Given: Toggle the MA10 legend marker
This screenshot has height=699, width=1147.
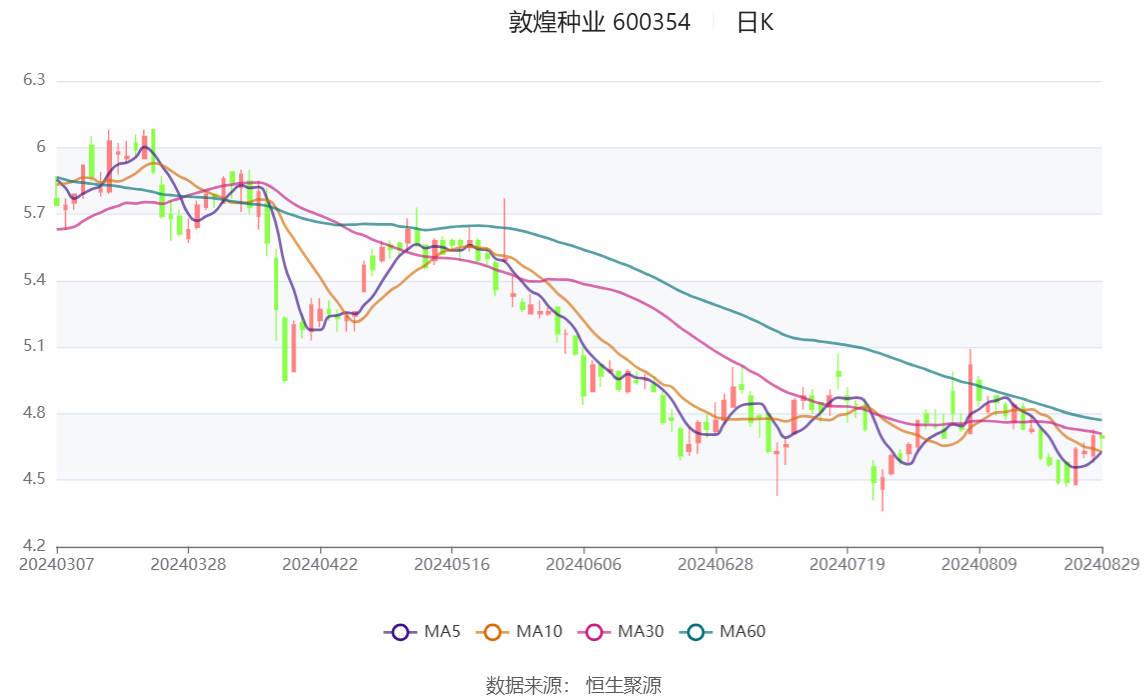Looking at the screenshot, I should (x=492, y=632).
